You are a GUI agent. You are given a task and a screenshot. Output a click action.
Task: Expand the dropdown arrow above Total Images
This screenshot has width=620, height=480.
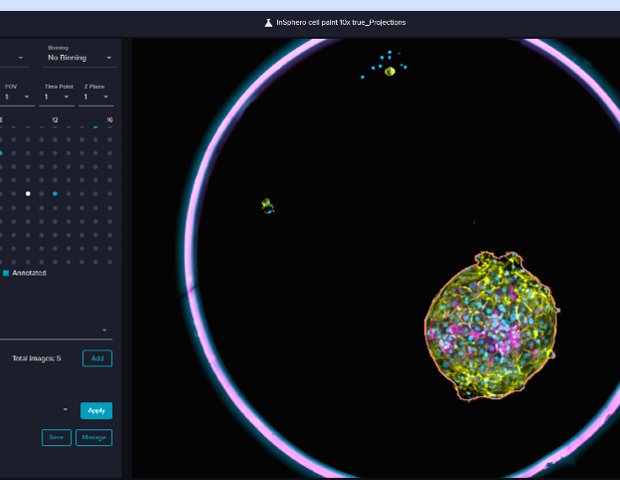tap(104, 330)
